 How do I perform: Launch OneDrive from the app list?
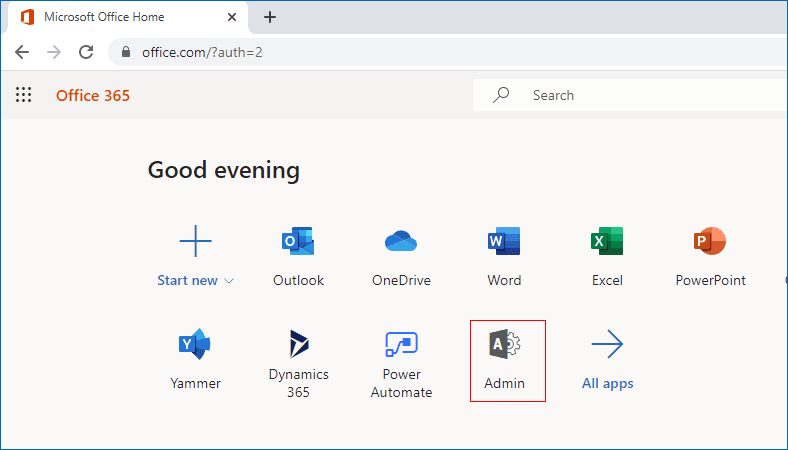coord(401,256)
